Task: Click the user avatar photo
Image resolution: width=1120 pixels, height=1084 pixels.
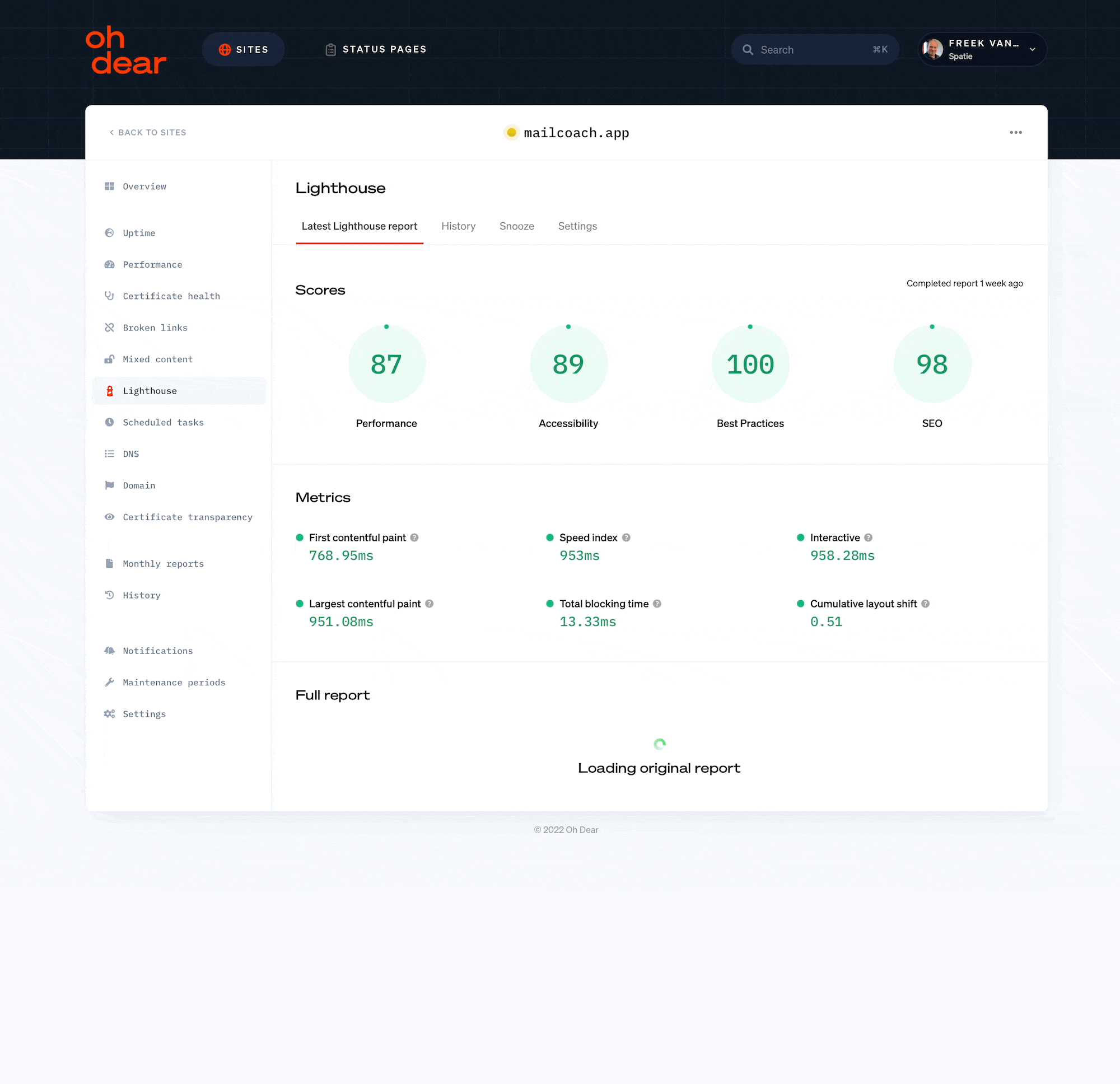Action: pos(932,49)
